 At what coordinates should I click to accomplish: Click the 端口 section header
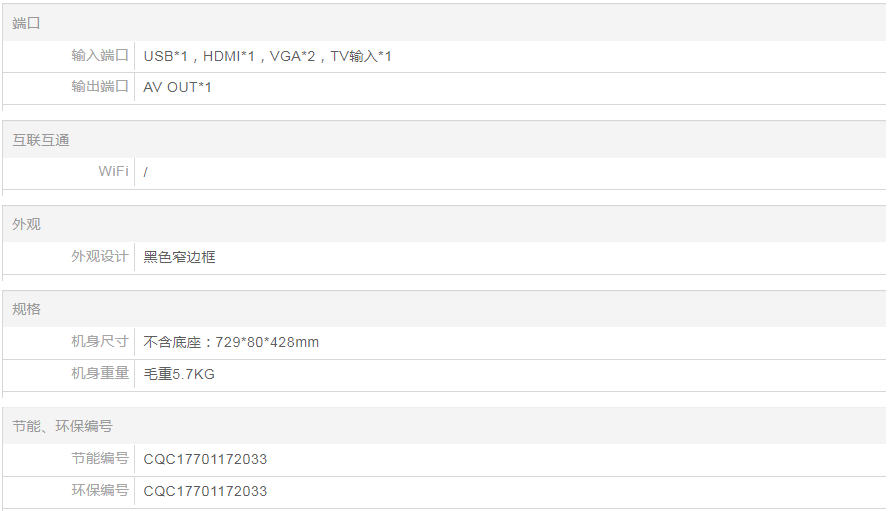[27, 23]
